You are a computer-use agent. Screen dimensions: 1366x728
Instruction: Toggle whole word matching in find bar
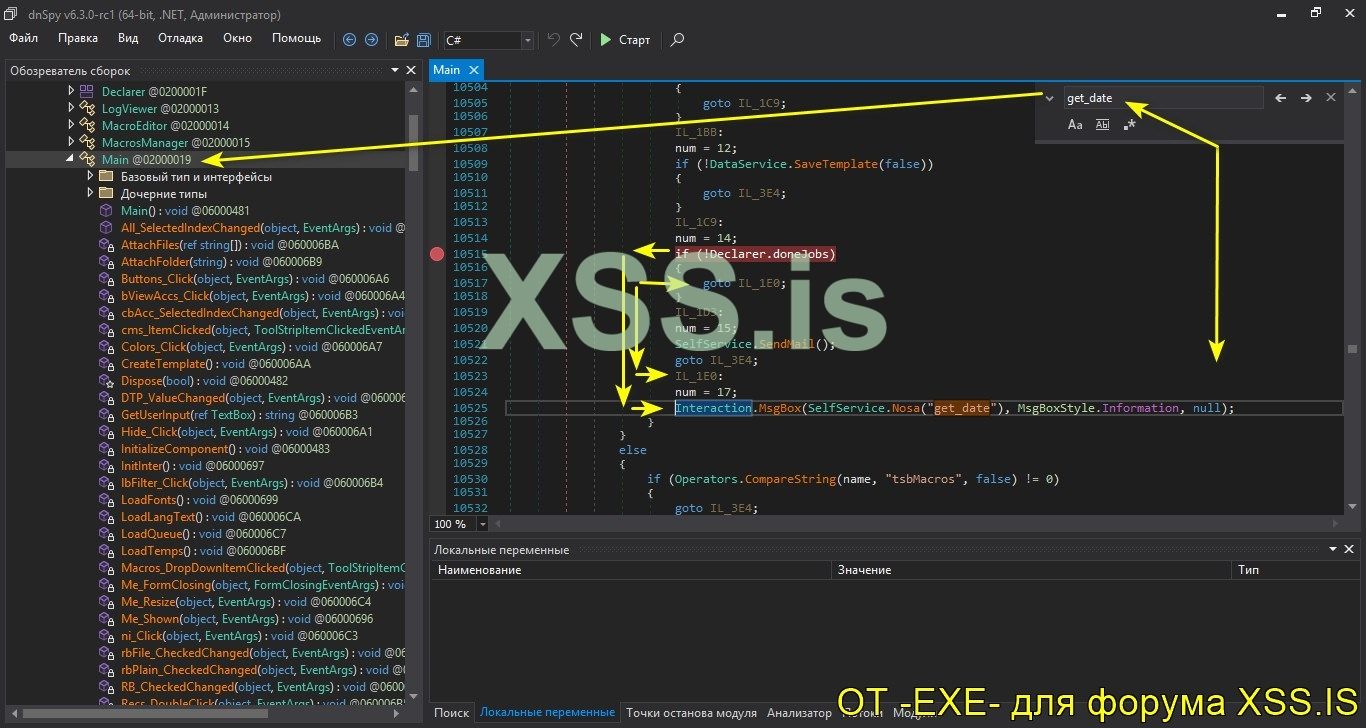click(x=1102, y=125)
